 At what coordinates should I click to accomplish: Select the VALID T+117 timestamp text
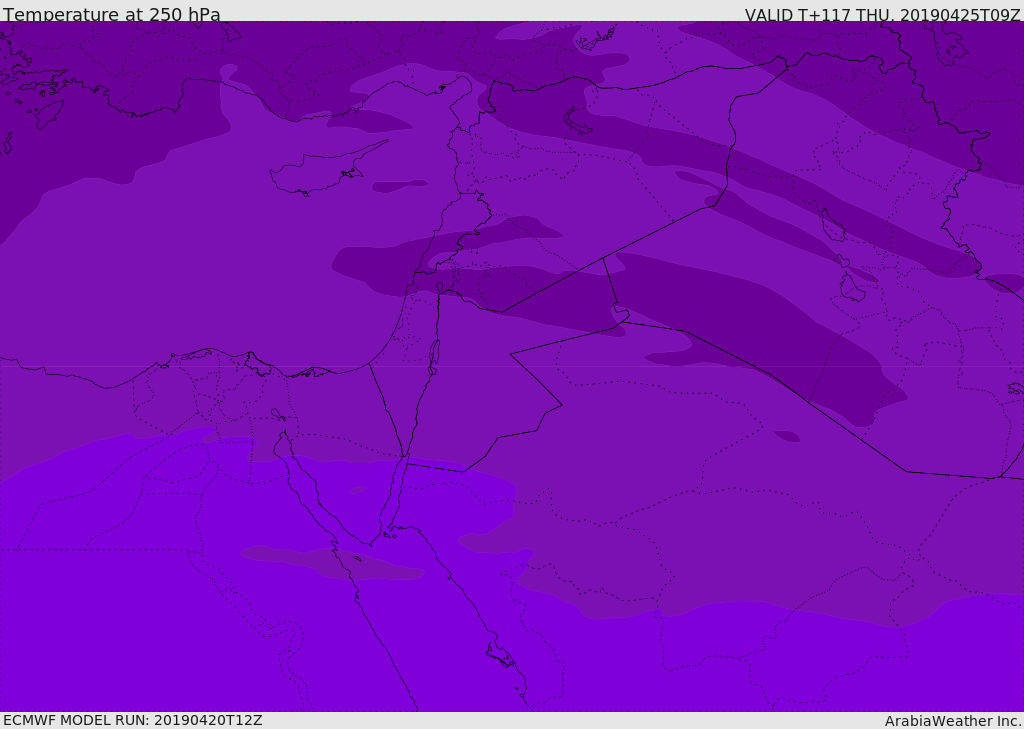[x=882, y=14]
